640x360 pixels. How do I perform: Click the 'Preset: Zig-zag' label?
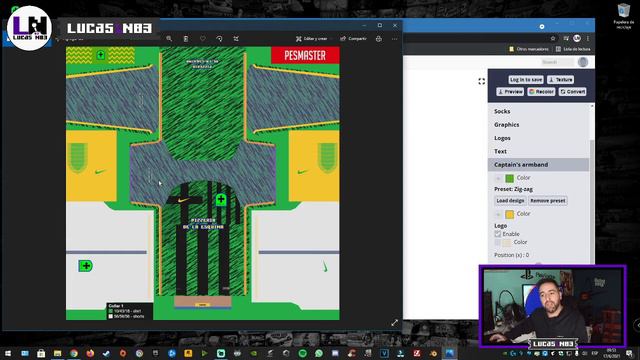click(x=513, y=189)
